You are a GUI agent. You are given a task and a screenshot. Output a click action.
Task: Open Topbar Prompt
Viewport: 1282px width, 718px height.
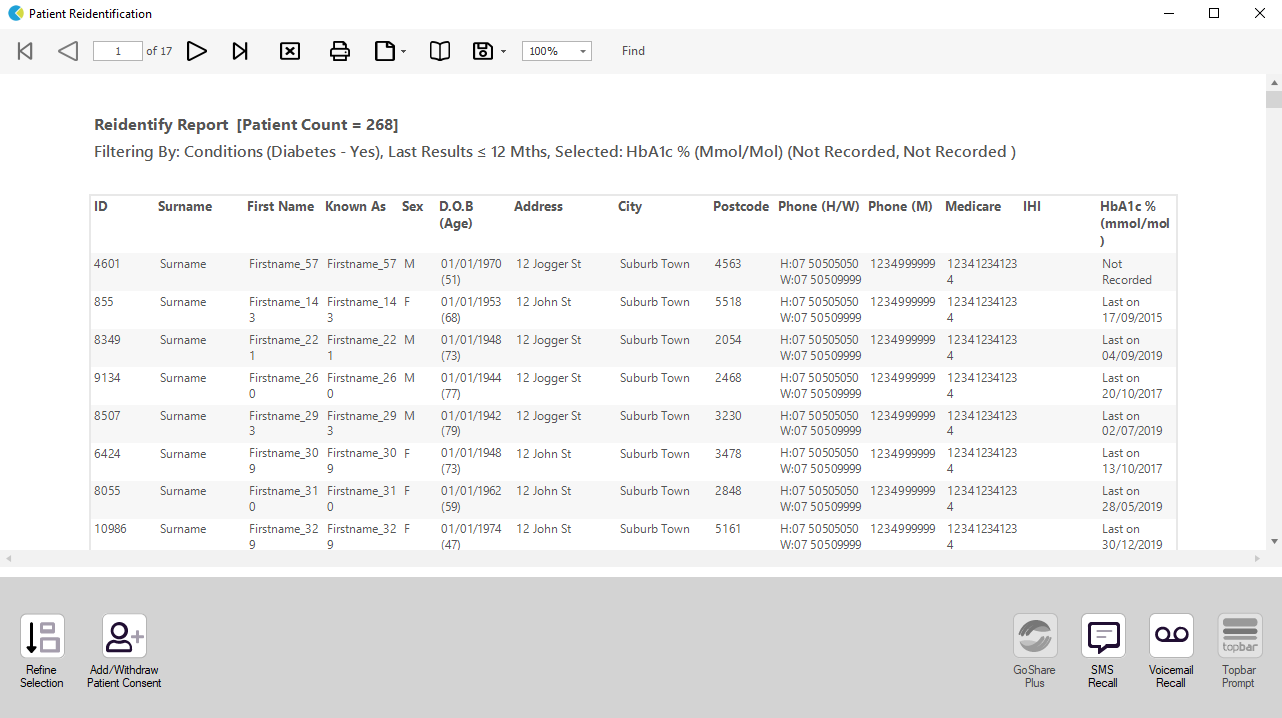[1239, 652]
